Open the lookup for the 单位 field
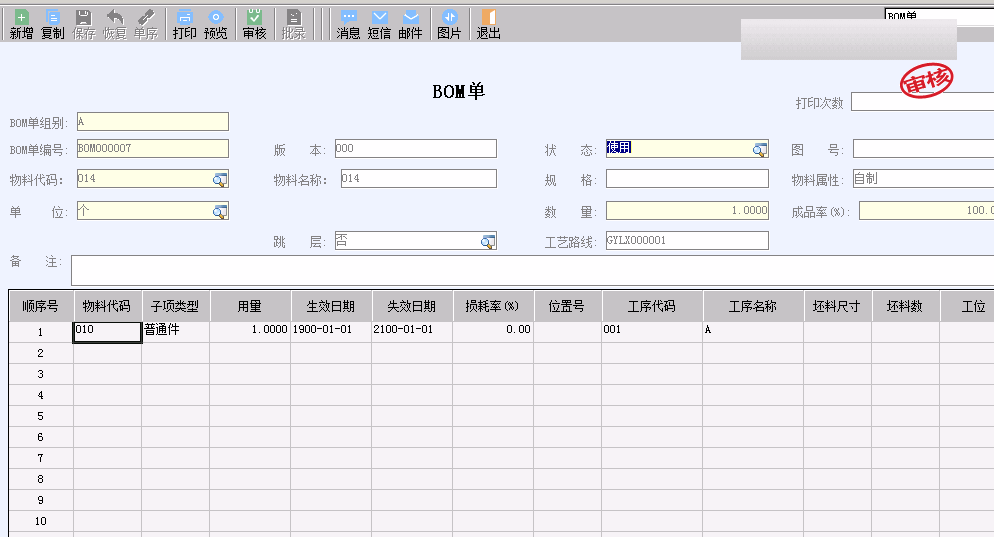994x537 pixels. pyautogui.click(x=220, y=212)
